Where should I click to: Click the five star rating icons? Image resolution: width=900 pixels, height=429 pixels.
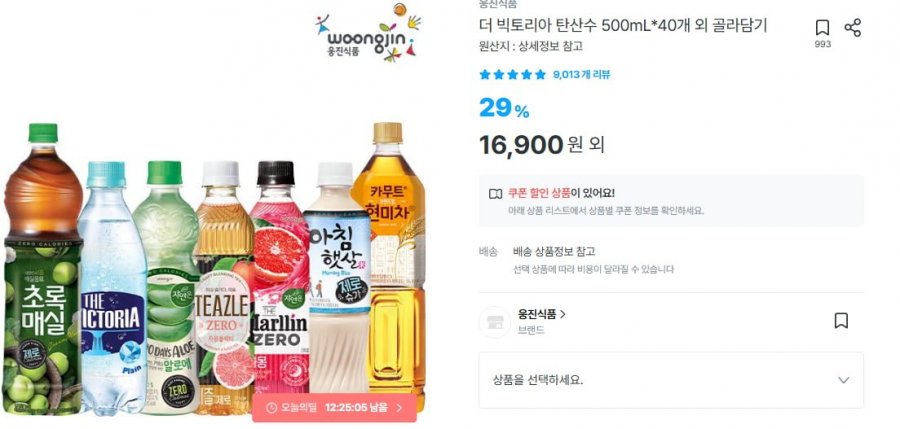(x=513, y=75)
